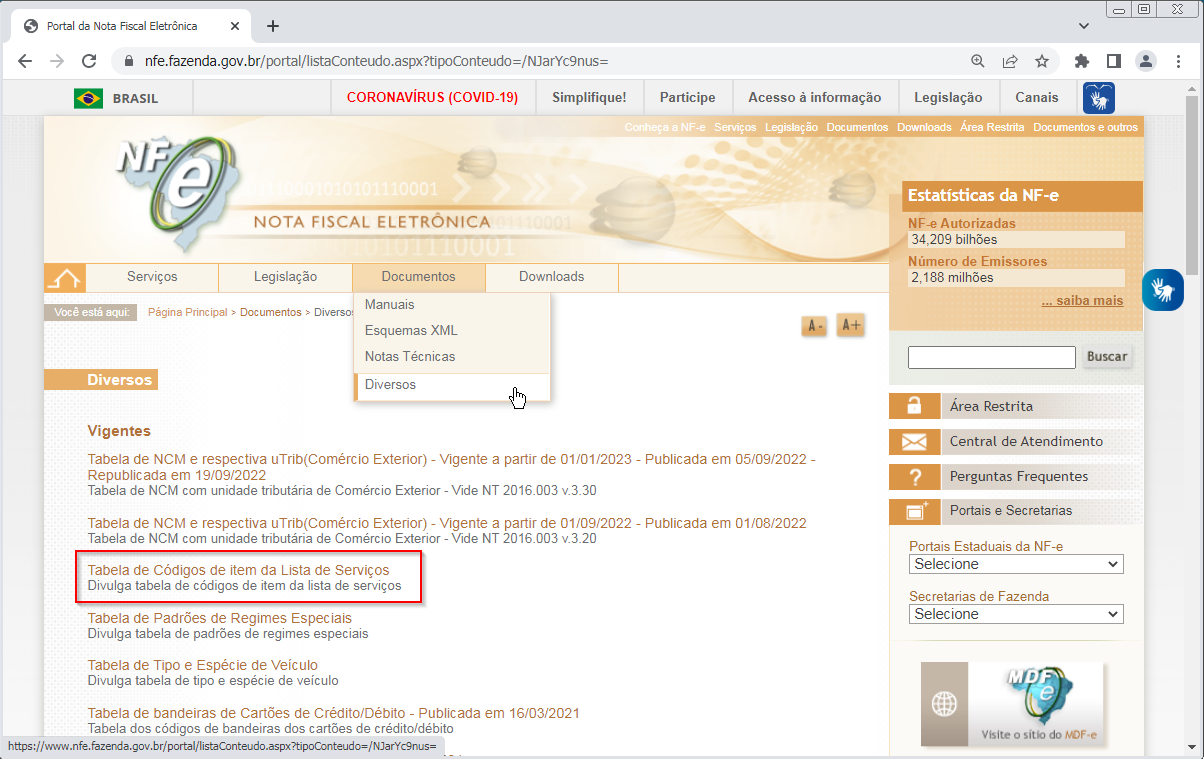
Task: Expand the Secretarias de Fazenda dropdown
Action: [x=1016, y=614]
